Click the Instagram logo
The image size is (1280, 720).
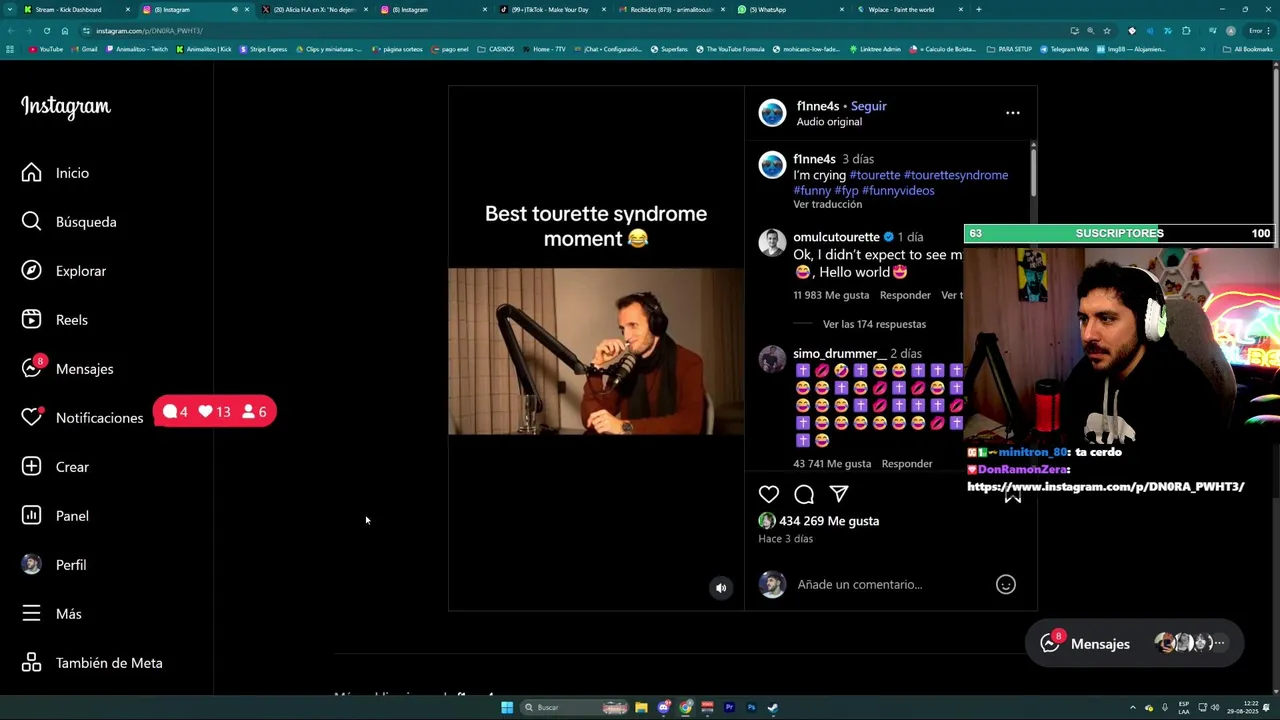pyautogui.click(x=66, y=107)
